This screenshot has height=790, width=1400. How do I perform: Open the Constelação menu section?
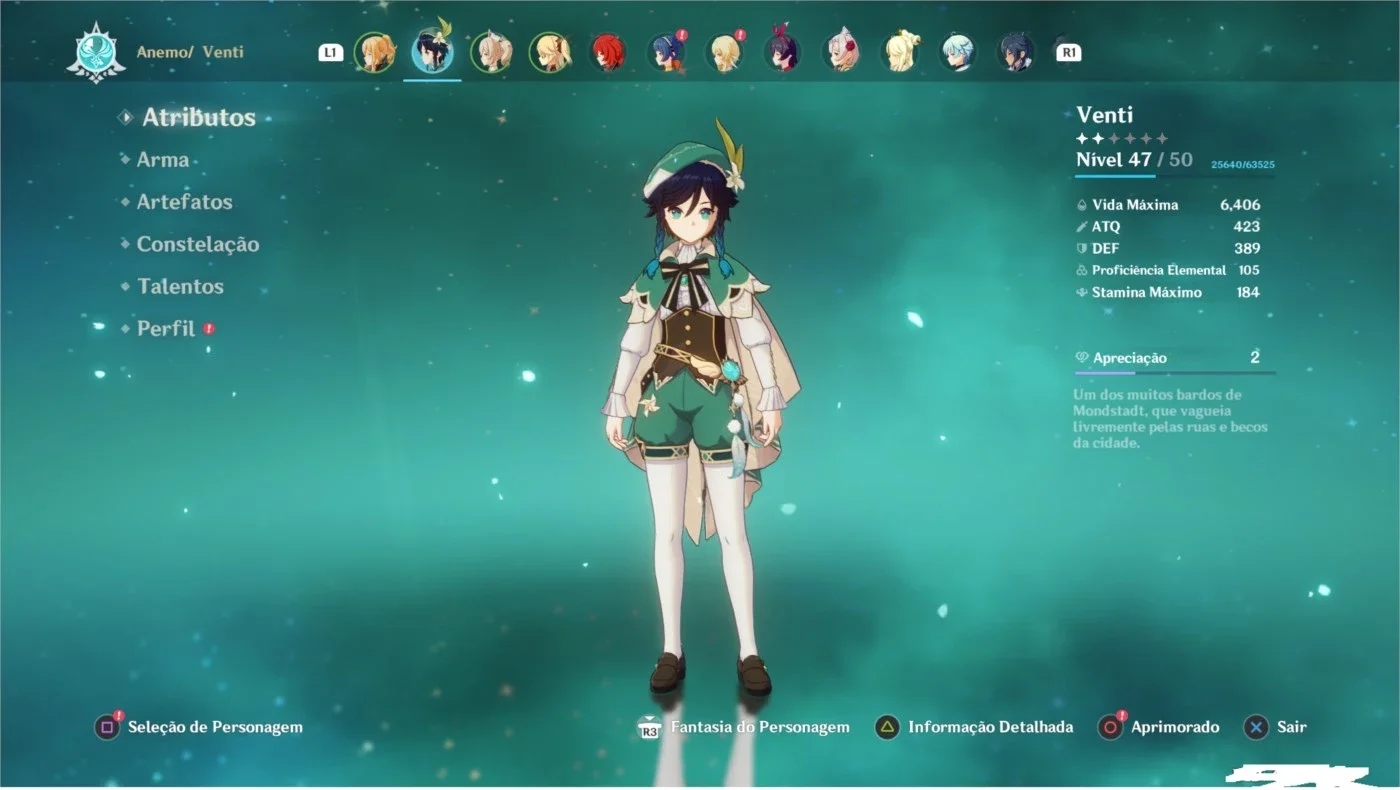click(197, 244)
